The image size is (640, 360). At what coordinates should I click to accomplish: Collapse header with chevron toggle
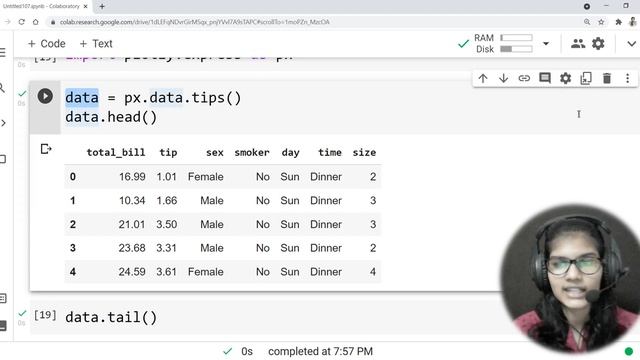[631, 44]
